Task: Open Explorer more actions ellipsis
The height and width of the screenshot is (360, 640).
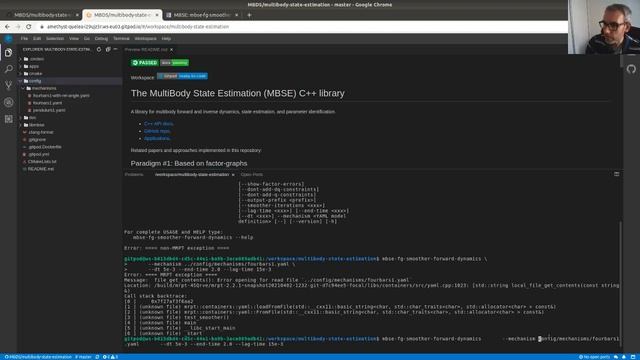Action: point(116,49)
